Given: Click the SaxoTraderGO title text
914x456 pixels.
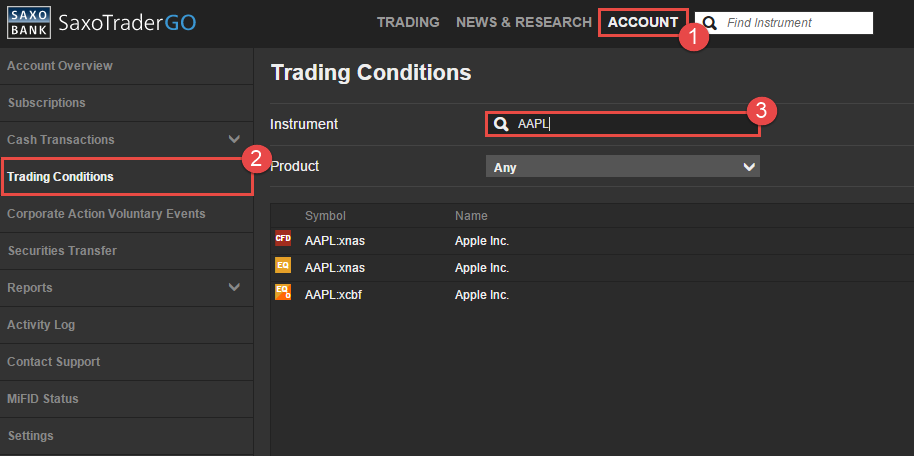Looking at the screenshot, I should [x=127, y=23].
